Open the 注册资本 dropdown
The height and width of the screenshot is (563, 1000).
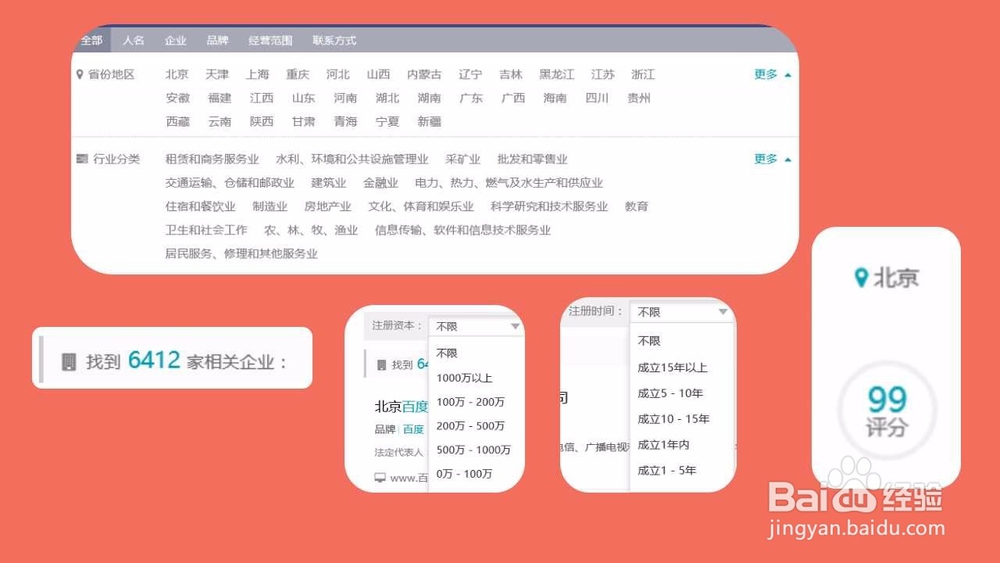point(476,326)
